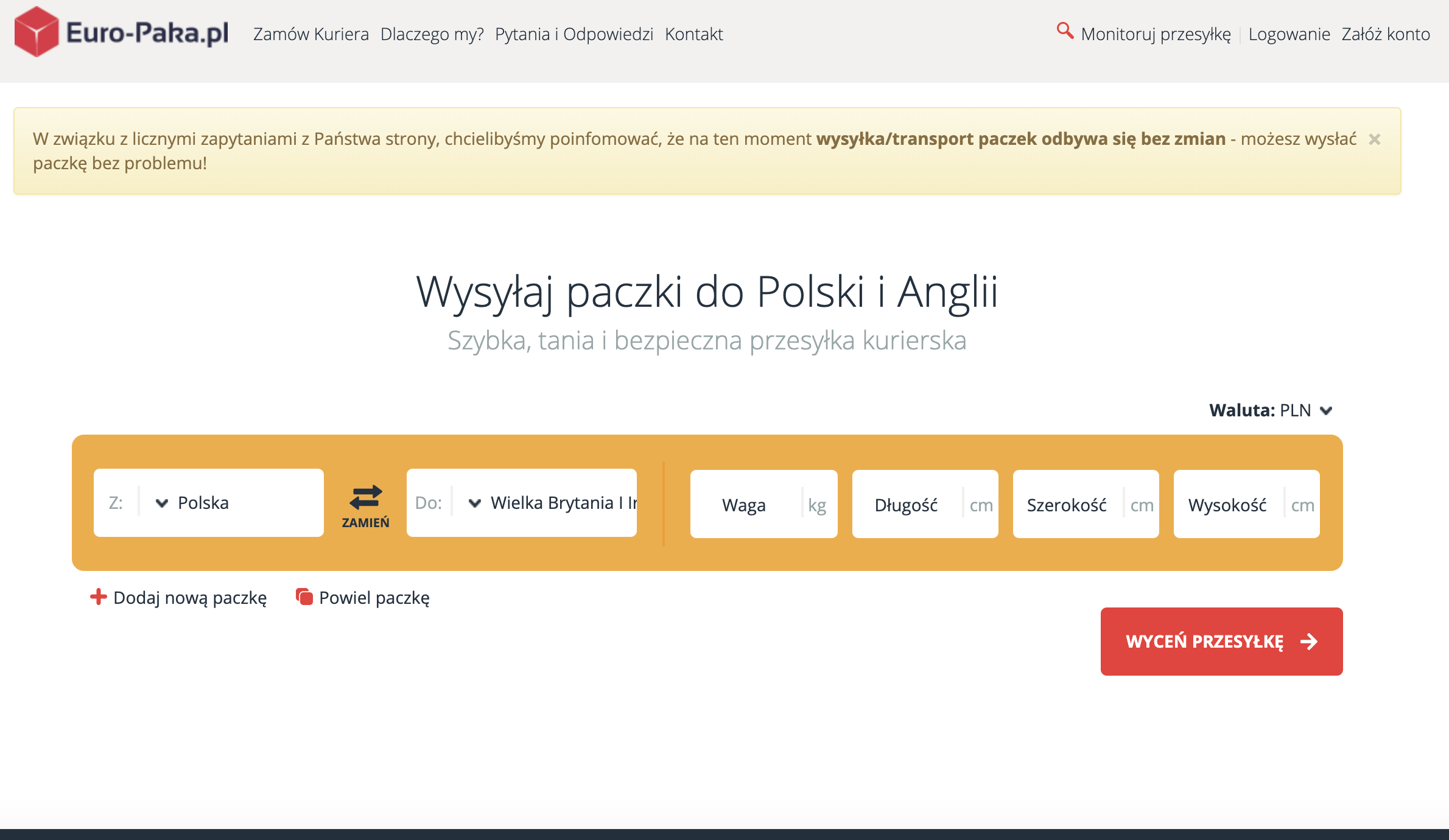The image size is (1449, 840).
Task: Click the duplicate icon next to Powiel paczkę
Action: pos(303,597)
